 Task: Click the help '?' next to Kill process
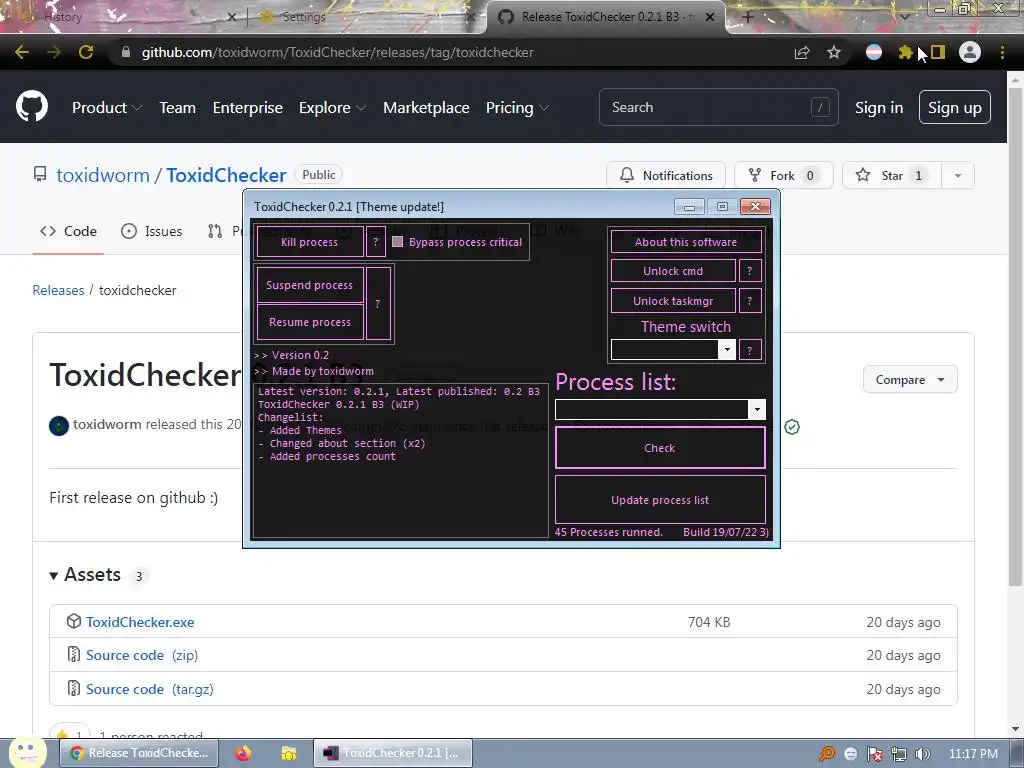(x=376, y=242)
